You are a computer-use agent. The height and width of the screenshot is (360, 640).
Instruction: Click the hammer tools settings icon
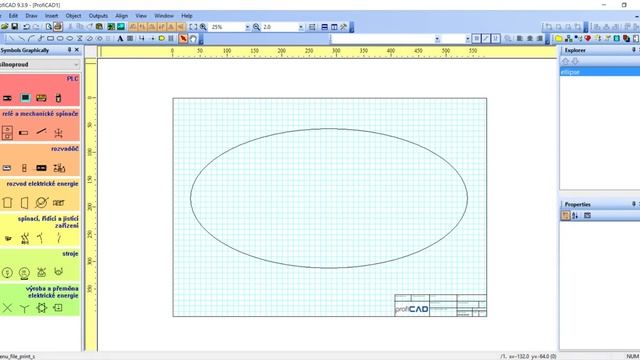[343, 27]
